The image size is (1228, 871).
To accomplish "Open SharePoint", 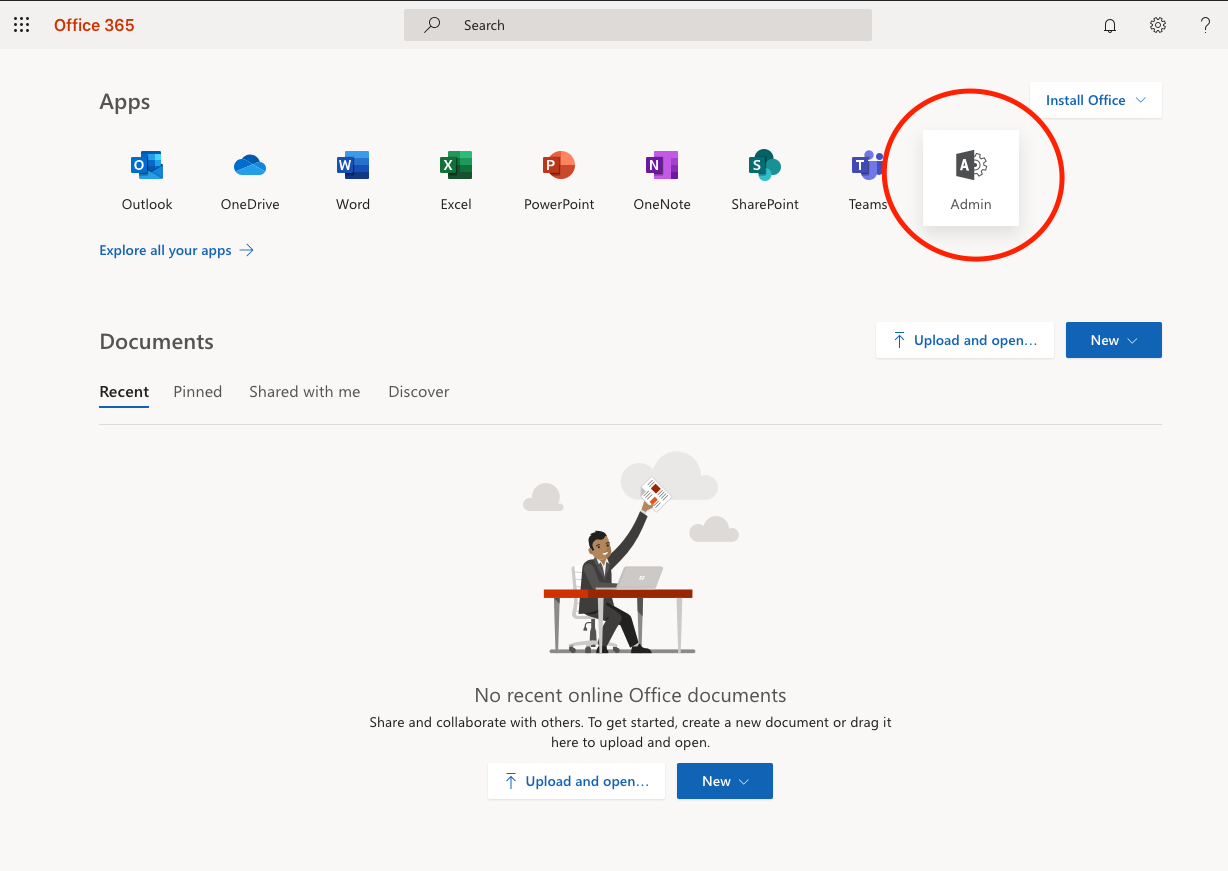I will (764, 180).
